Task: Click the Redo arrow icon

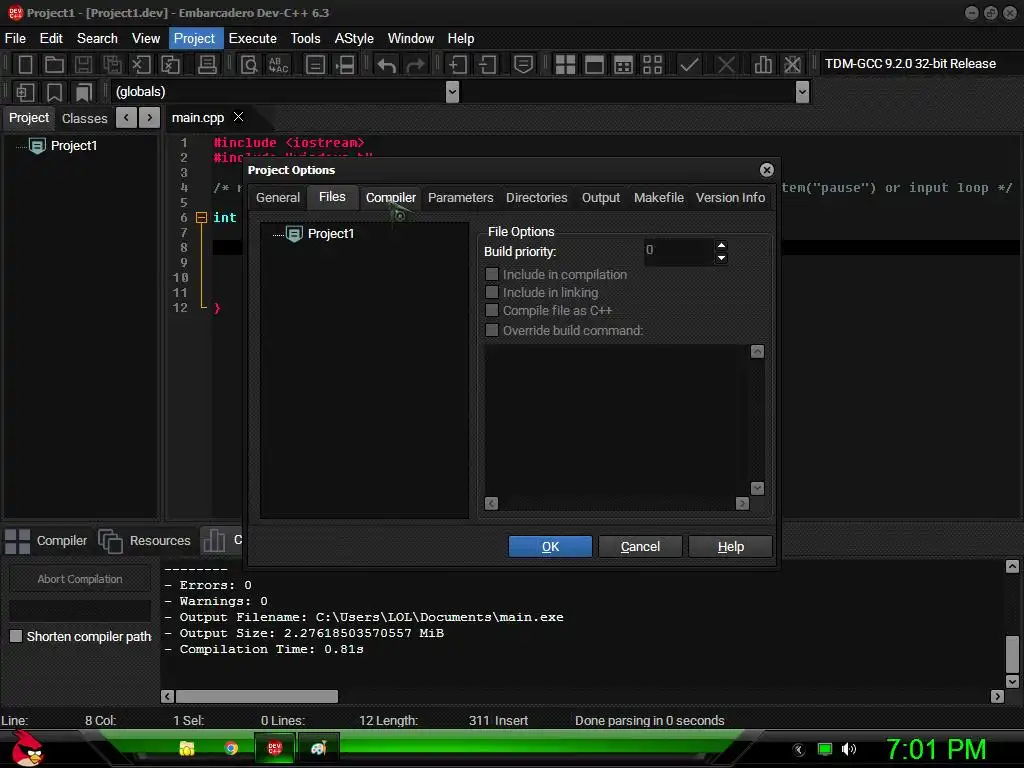Action: tap(415, 65)
